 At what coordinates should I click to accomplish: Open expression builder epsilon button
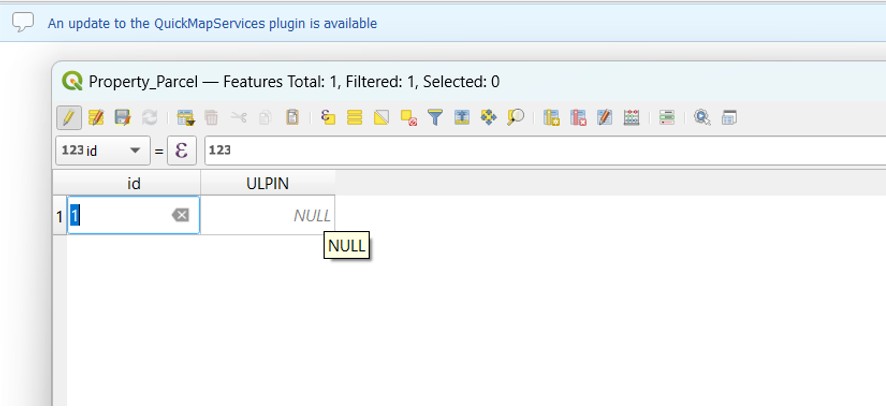[181, 150]
